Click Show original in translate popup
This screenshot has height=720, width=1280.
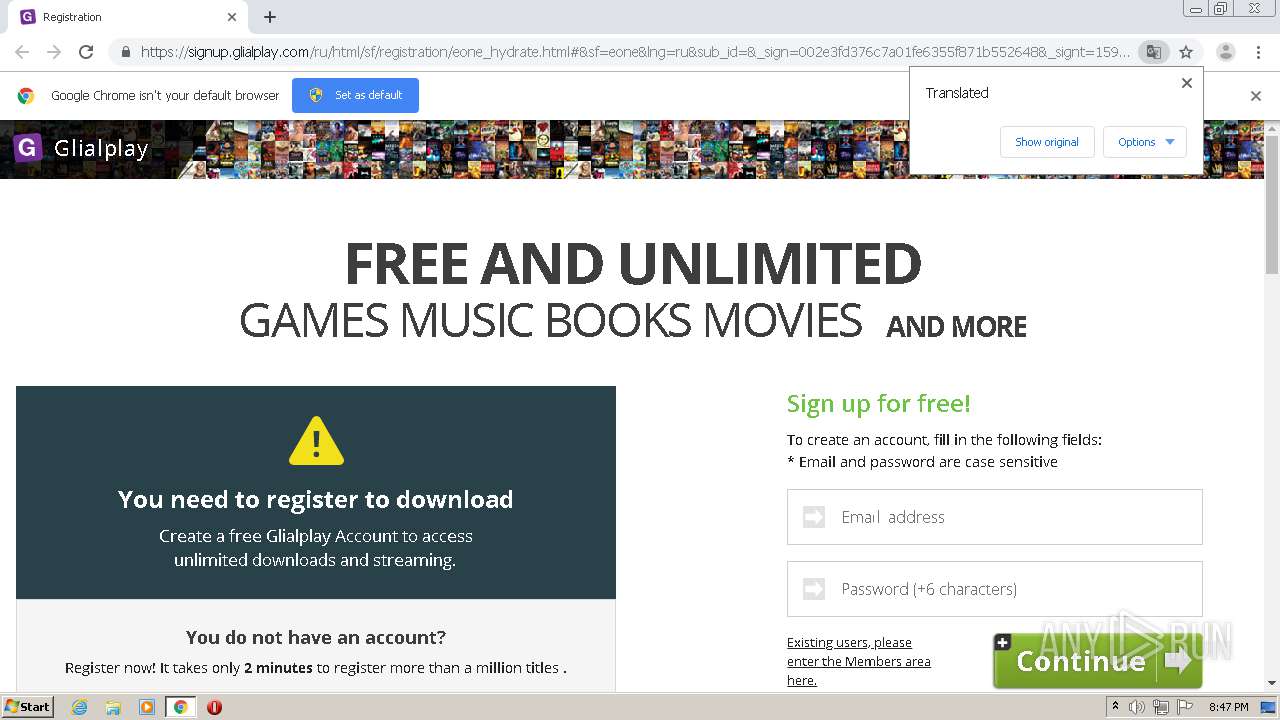point(1047,142)
